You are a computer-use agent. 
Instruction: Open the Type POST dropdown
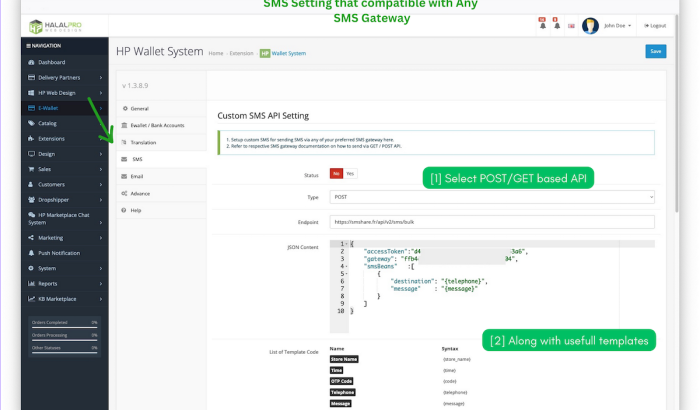(492, 197)
